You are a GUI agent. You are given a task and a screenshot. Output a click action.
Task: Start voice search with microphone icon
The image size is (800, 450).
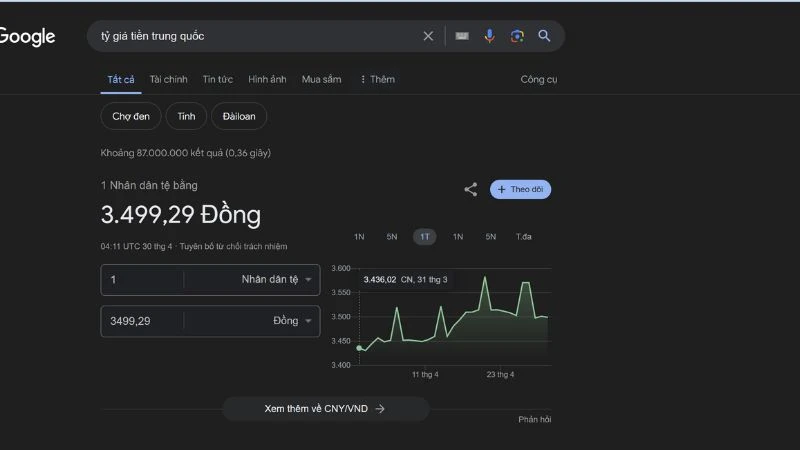point(489,36)
